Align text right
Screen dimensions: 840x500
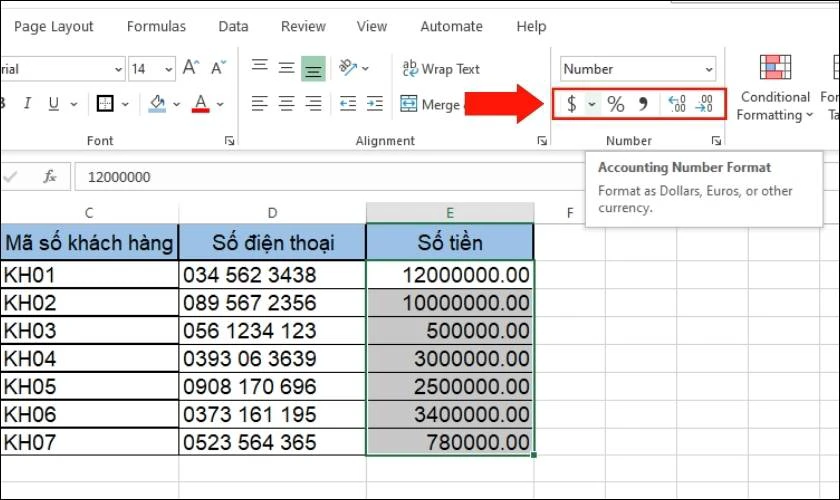point(313,103)
